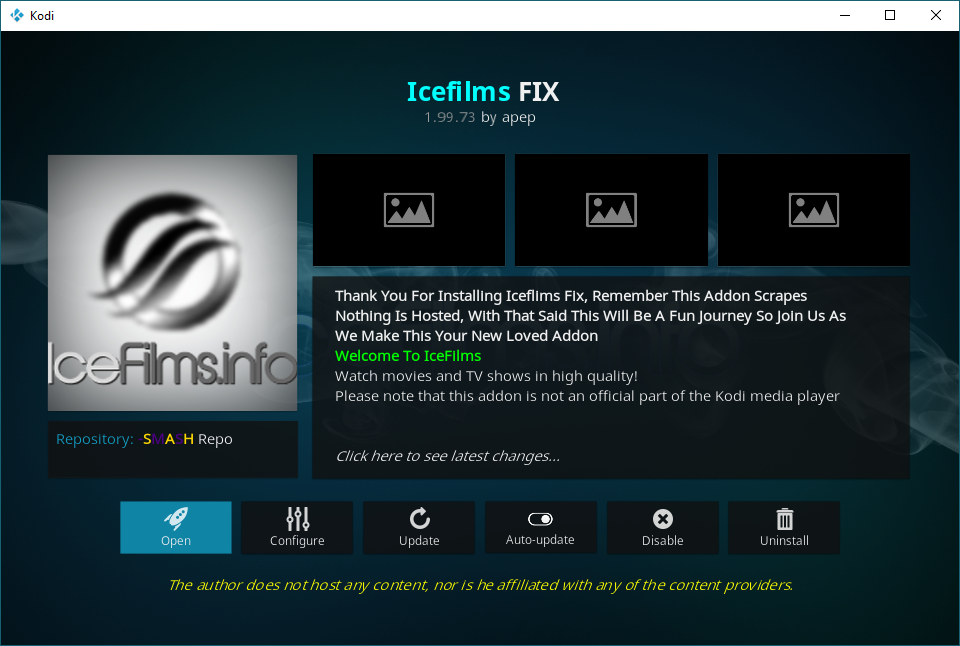This screenshot has height=646, width=960.
Task: Update the Icefilms FIX addon
Action: pos(419,527)
